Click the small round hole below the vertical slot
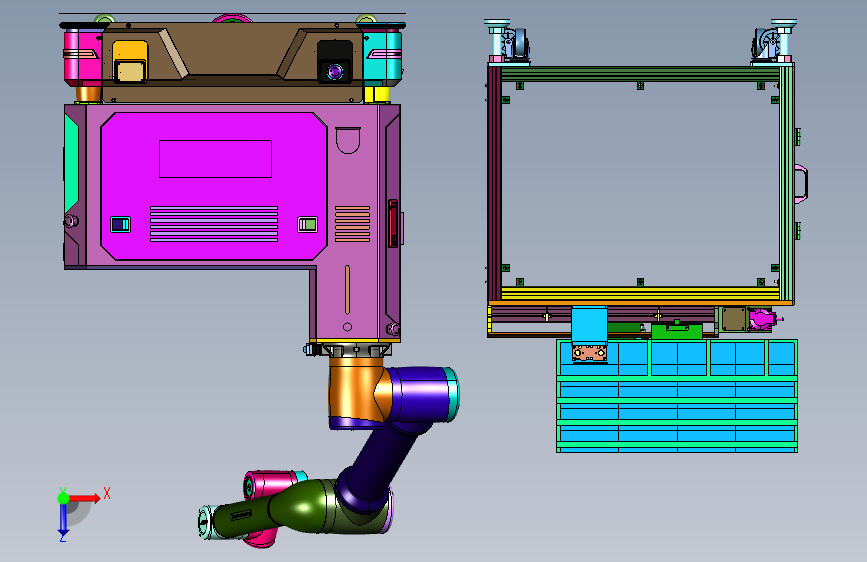The height and width of the screenshot is (562, 867). (347, 327)
